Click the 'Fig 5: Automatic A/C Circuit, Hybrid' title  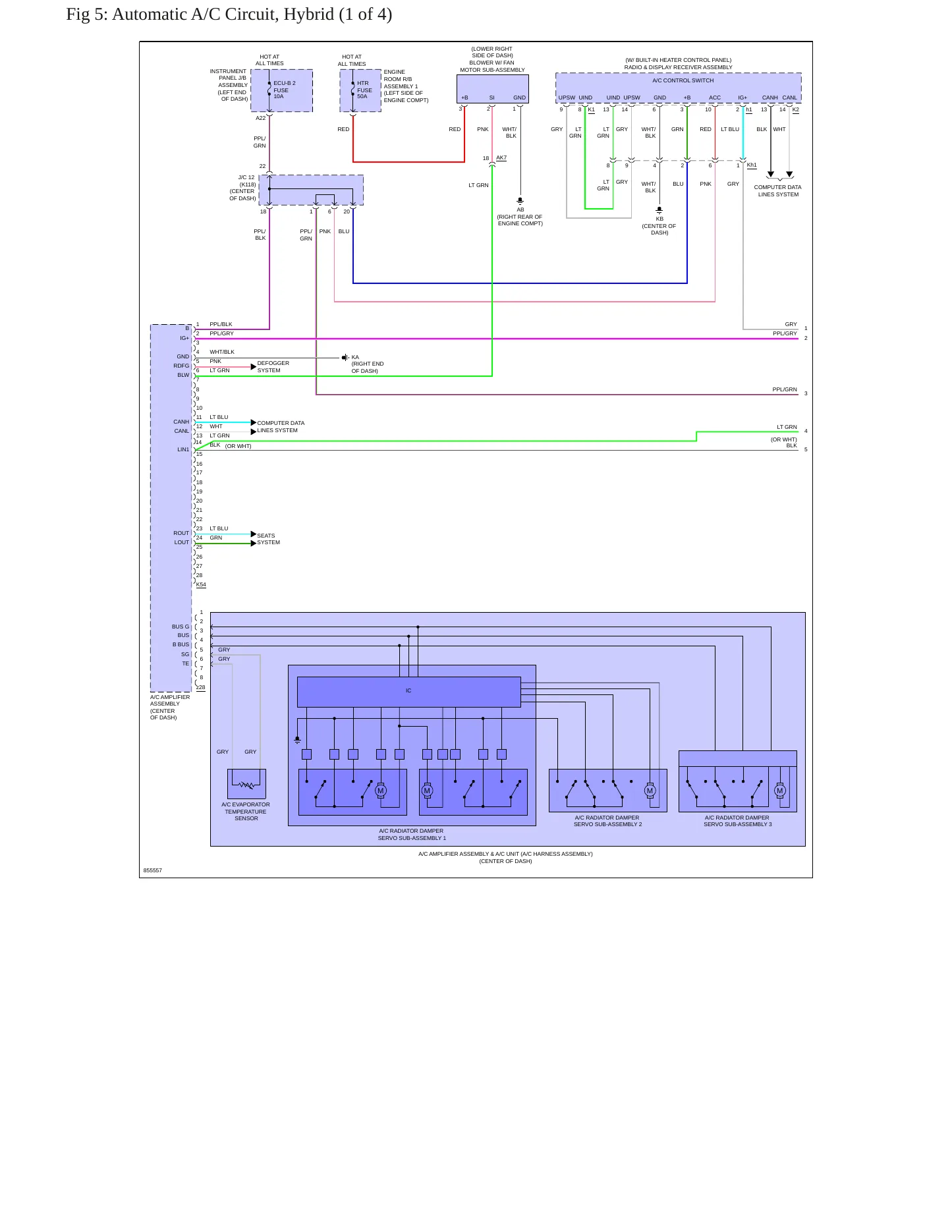pyautogui.click(x=229, y=14)
